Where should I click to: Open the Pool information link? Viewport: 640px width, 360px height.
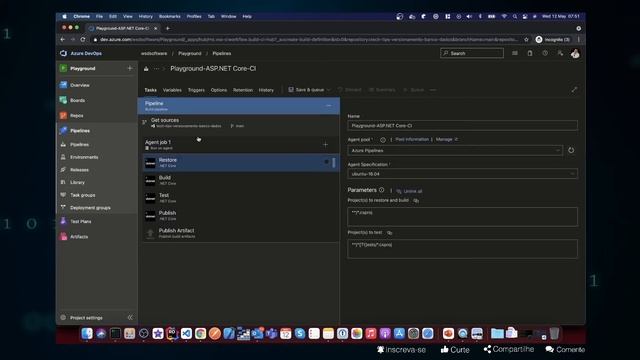point(412,140)
